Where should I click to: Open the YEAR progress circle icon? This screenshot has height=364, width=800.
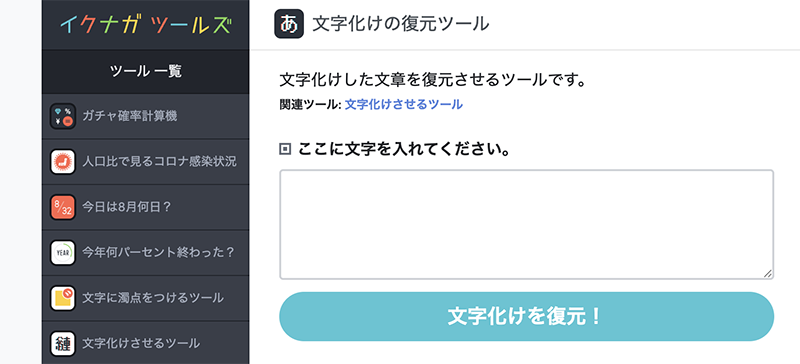coord(63,253)
